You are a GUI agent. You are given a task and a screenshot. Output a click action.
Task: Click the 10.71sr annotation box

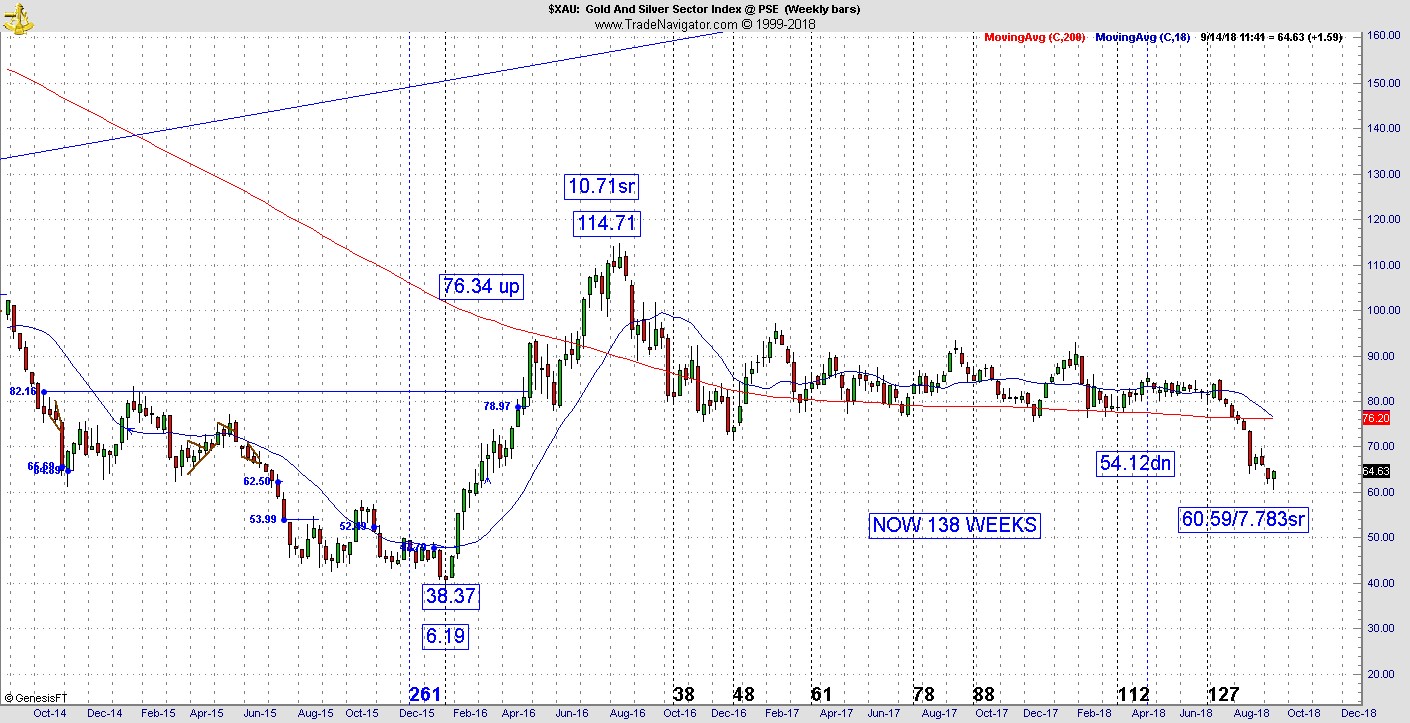click(601, 186)
